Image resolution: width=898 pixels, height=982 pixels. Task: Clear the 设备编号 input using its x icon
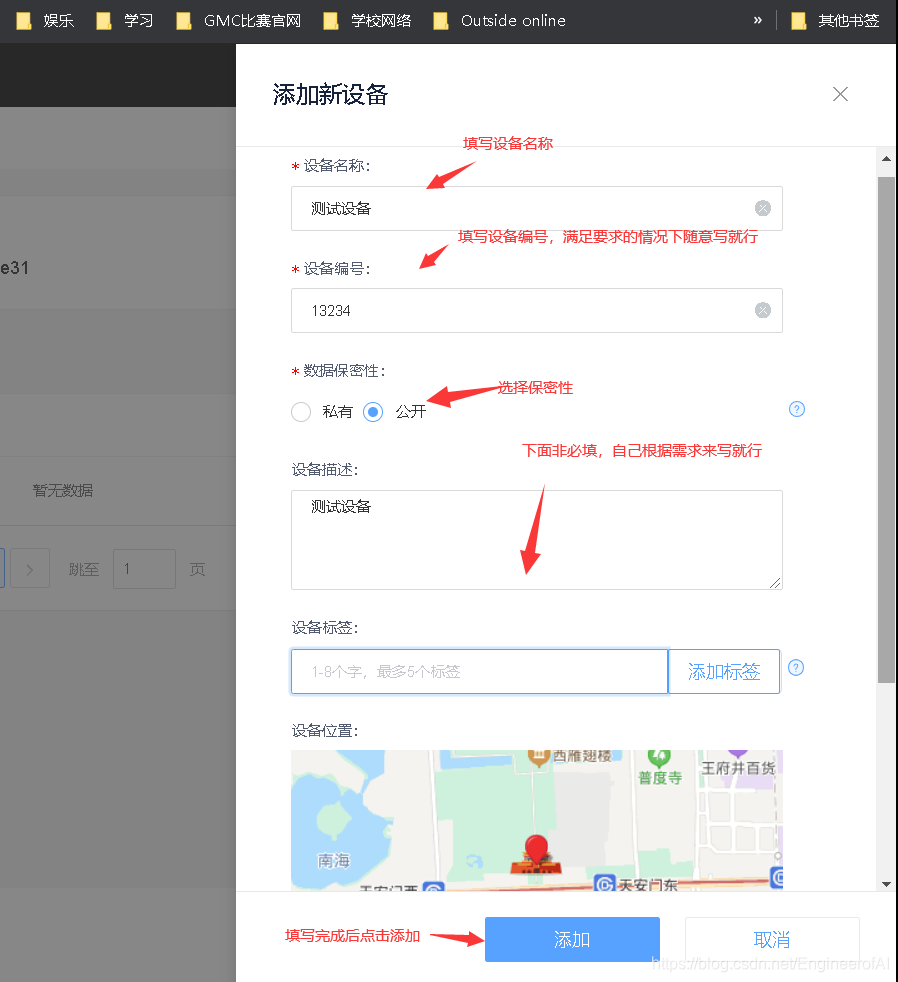tap(763, 310)
